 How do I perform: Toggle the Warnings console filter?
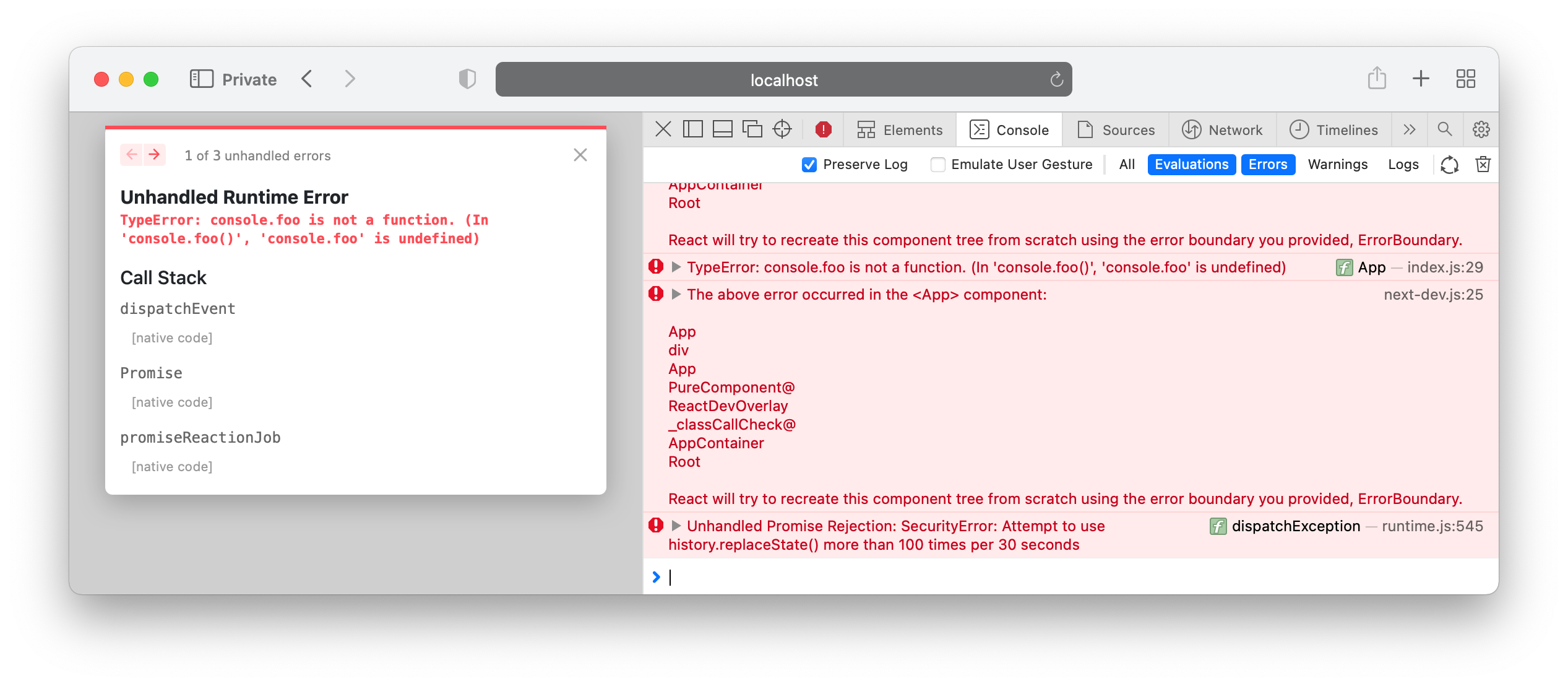(1338, 164)
